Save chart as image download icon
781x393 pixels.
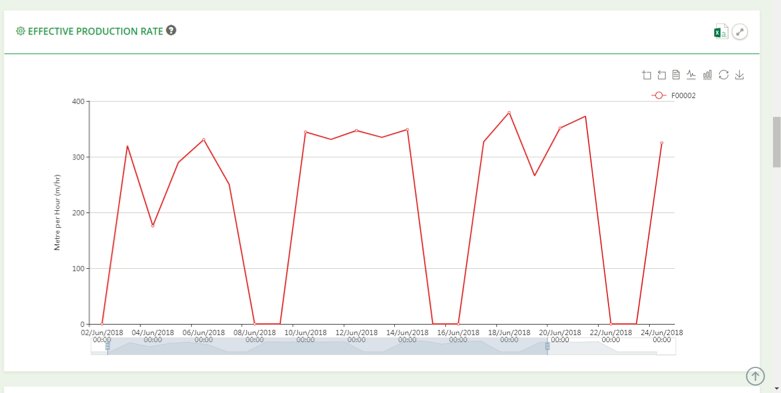pyautogui.click(x=740, y=75)
